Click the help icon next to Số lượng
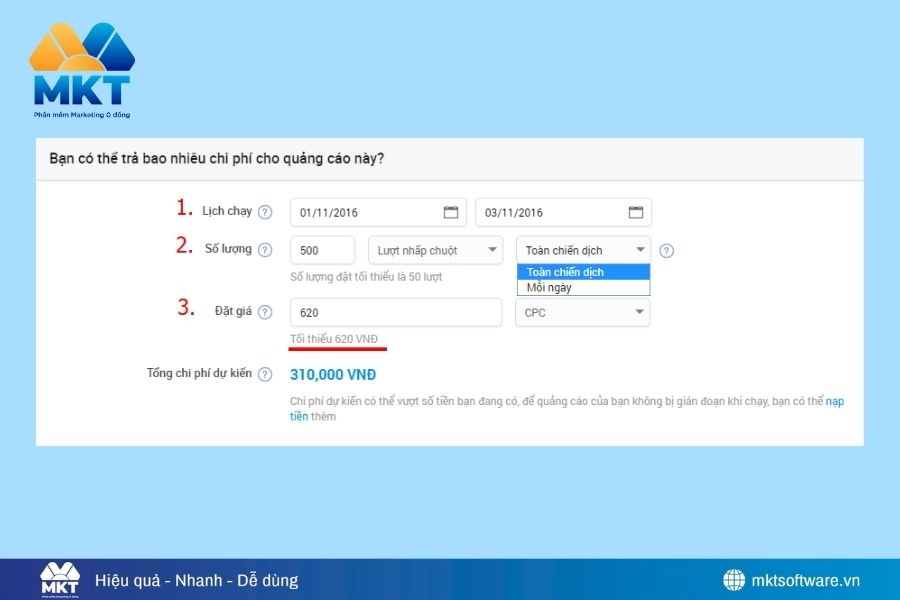This screenshot has height=600, width=900. 263,249
